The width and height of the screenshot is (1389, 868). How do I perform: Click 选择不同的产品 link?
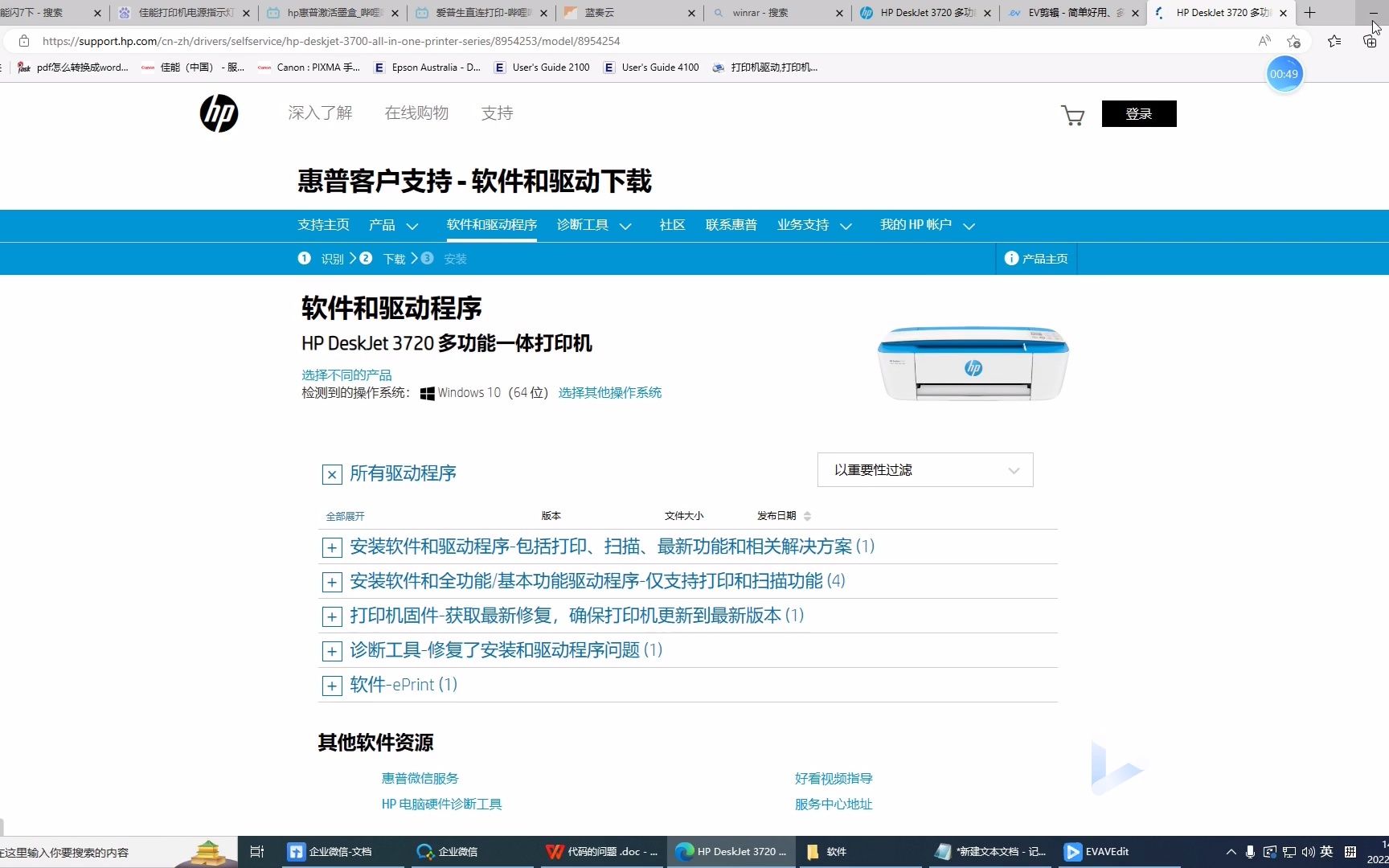(346, 375)
